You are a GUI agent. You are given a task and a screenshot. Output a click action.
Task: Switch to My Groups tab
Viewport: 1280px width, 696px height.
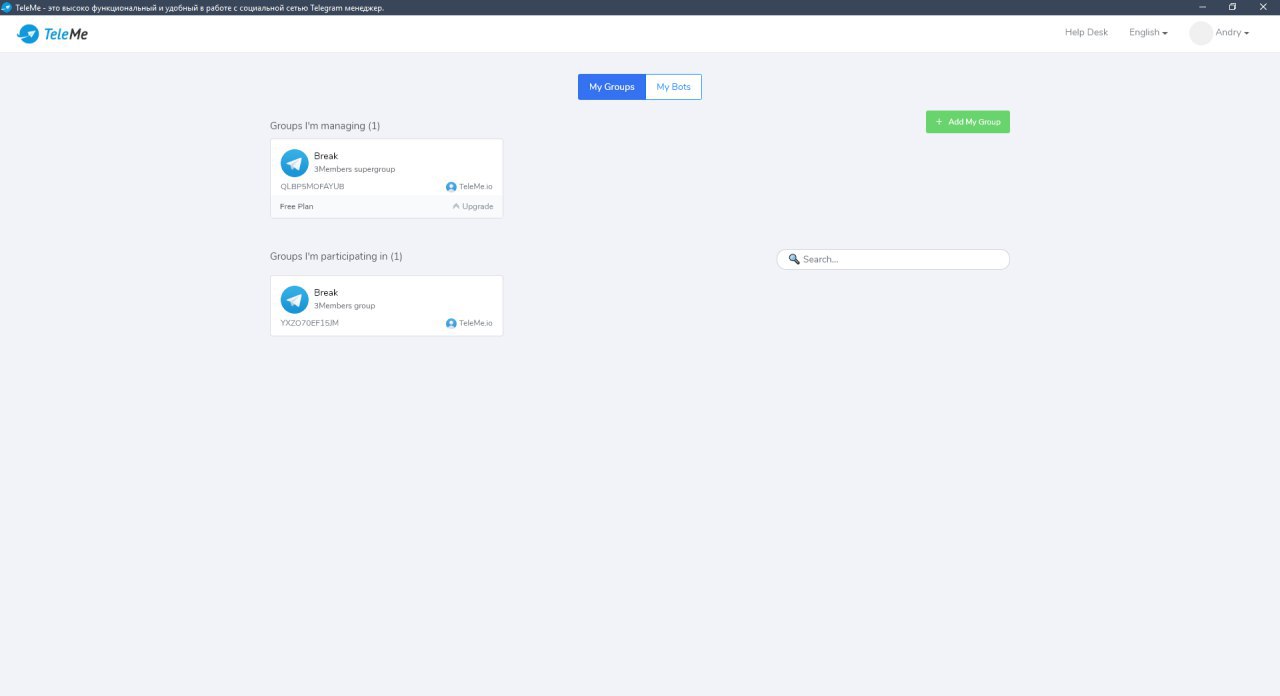[612, 87]
